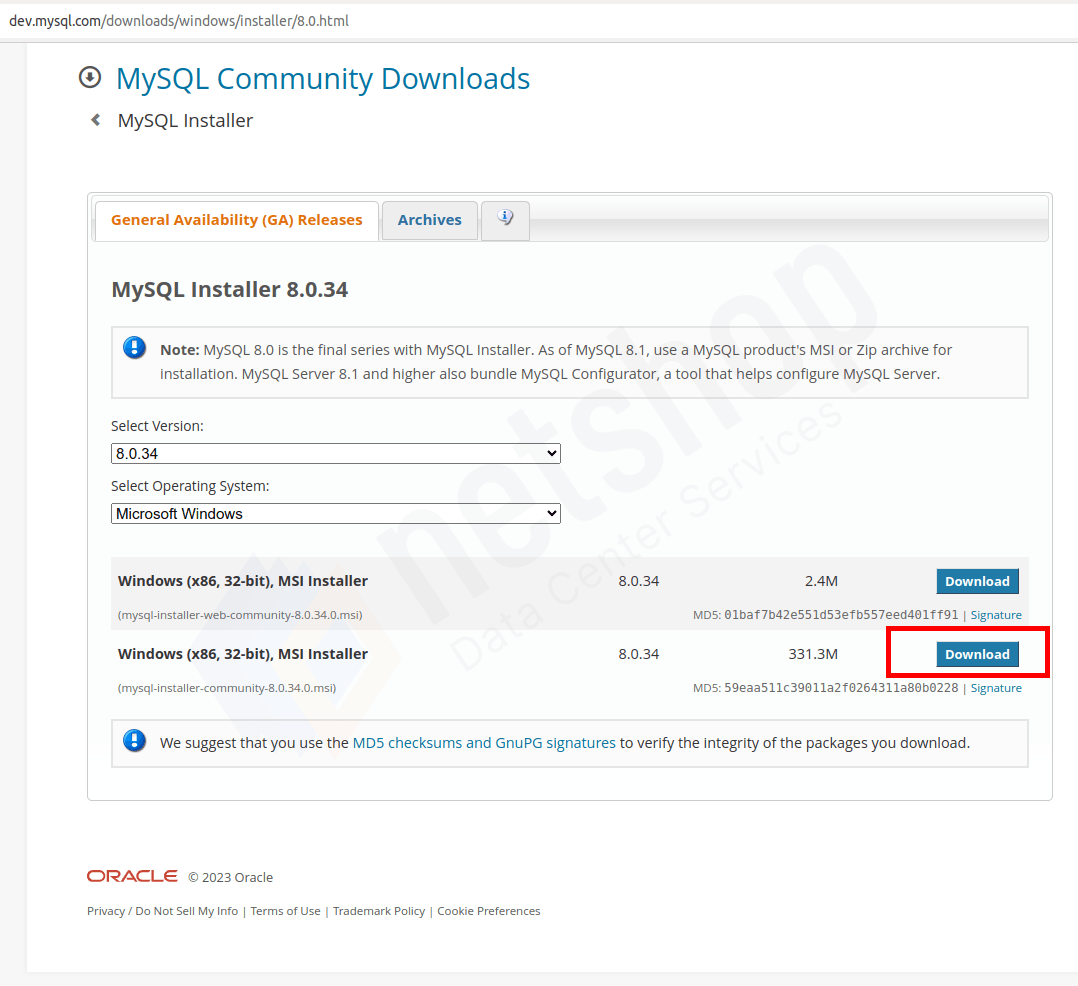Download the mysql-installer-web-community package
This screenshot has width=1078, height=986.
[x=977, y=581]
